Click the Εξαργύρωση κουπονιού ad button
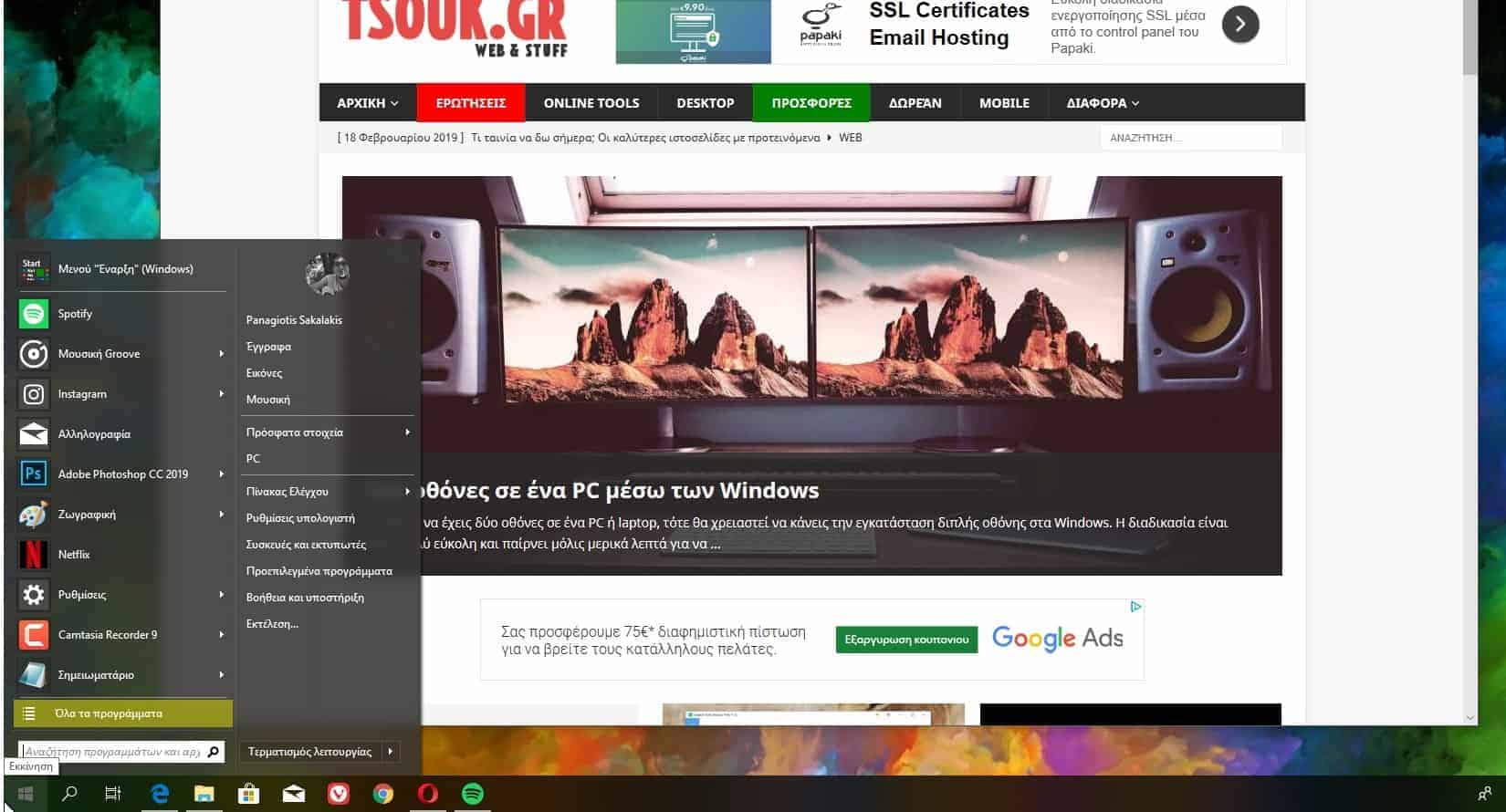The width and height of the screenshot is (1506, 812). coord(905,640)
